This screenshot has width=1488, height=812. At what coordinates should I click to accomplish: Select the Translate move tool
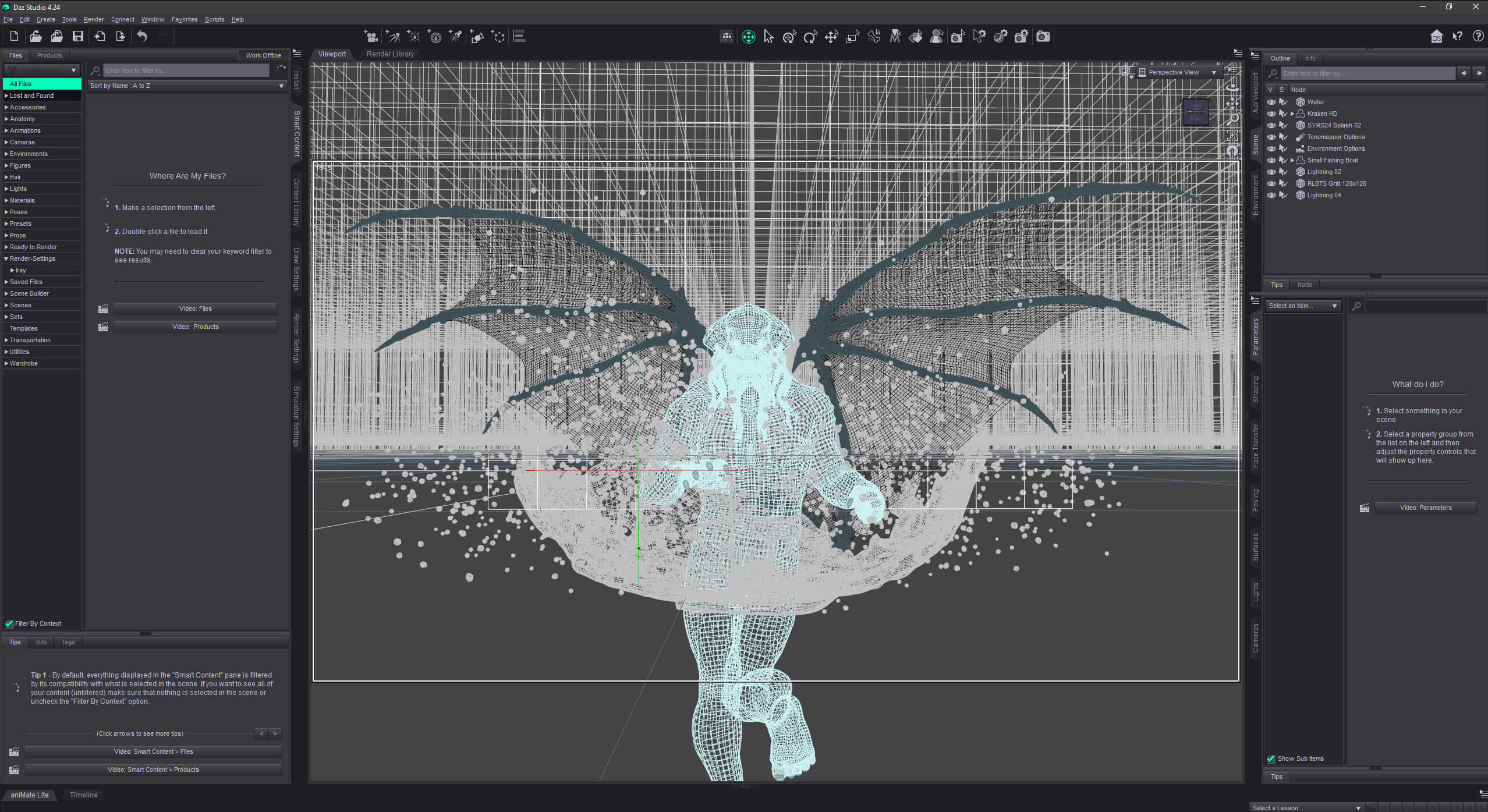(x=831, y=37)
